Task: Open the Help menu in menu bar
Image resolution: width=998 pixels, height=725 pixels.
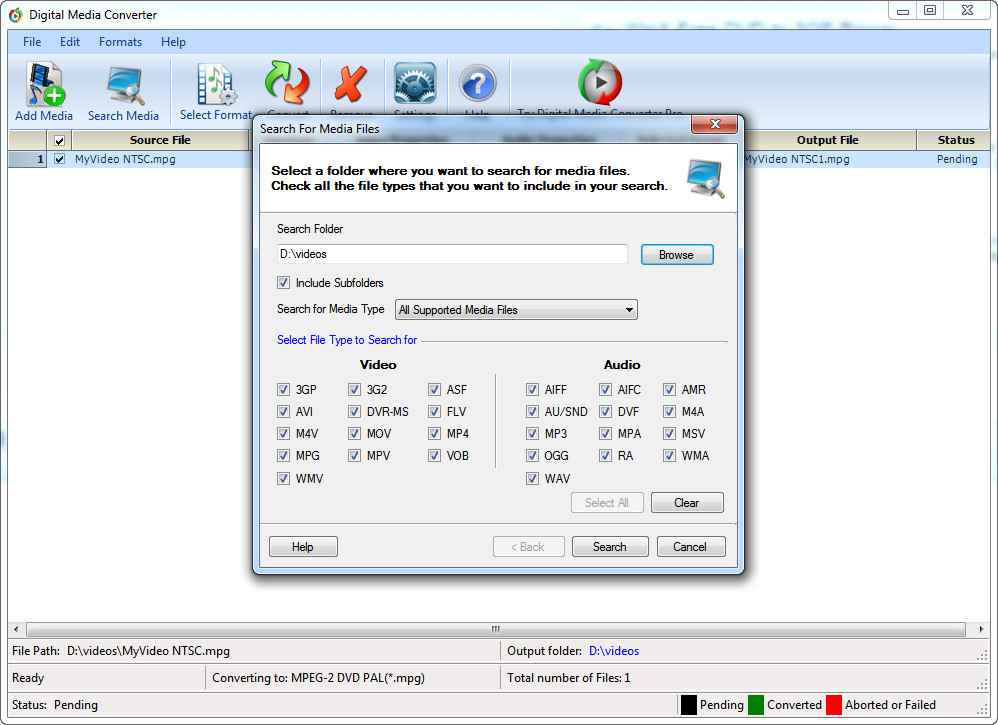Action: 173,42
